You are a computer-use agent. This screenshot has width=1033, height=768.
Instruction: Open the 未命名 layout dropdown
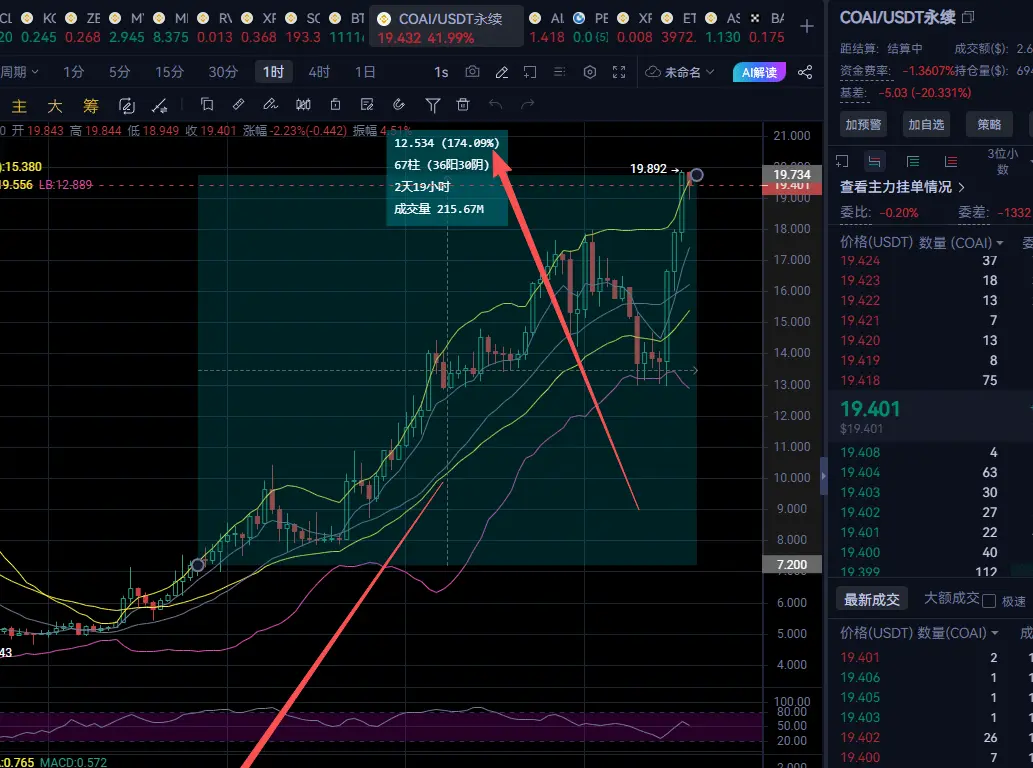[x=680, y=72]
